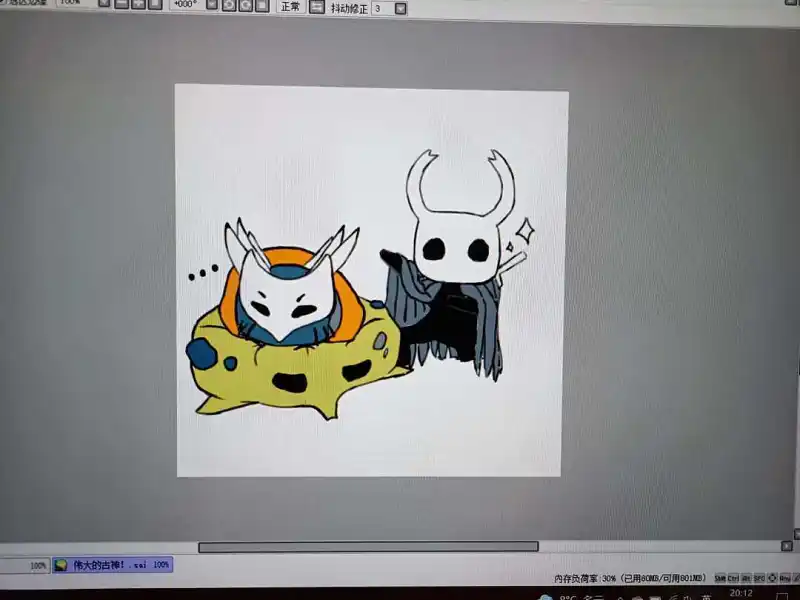Click the 抖动修正 value field showing 3
Viewport: 800px width, 600px height.
pyautogui.click(x=383, y=8)
